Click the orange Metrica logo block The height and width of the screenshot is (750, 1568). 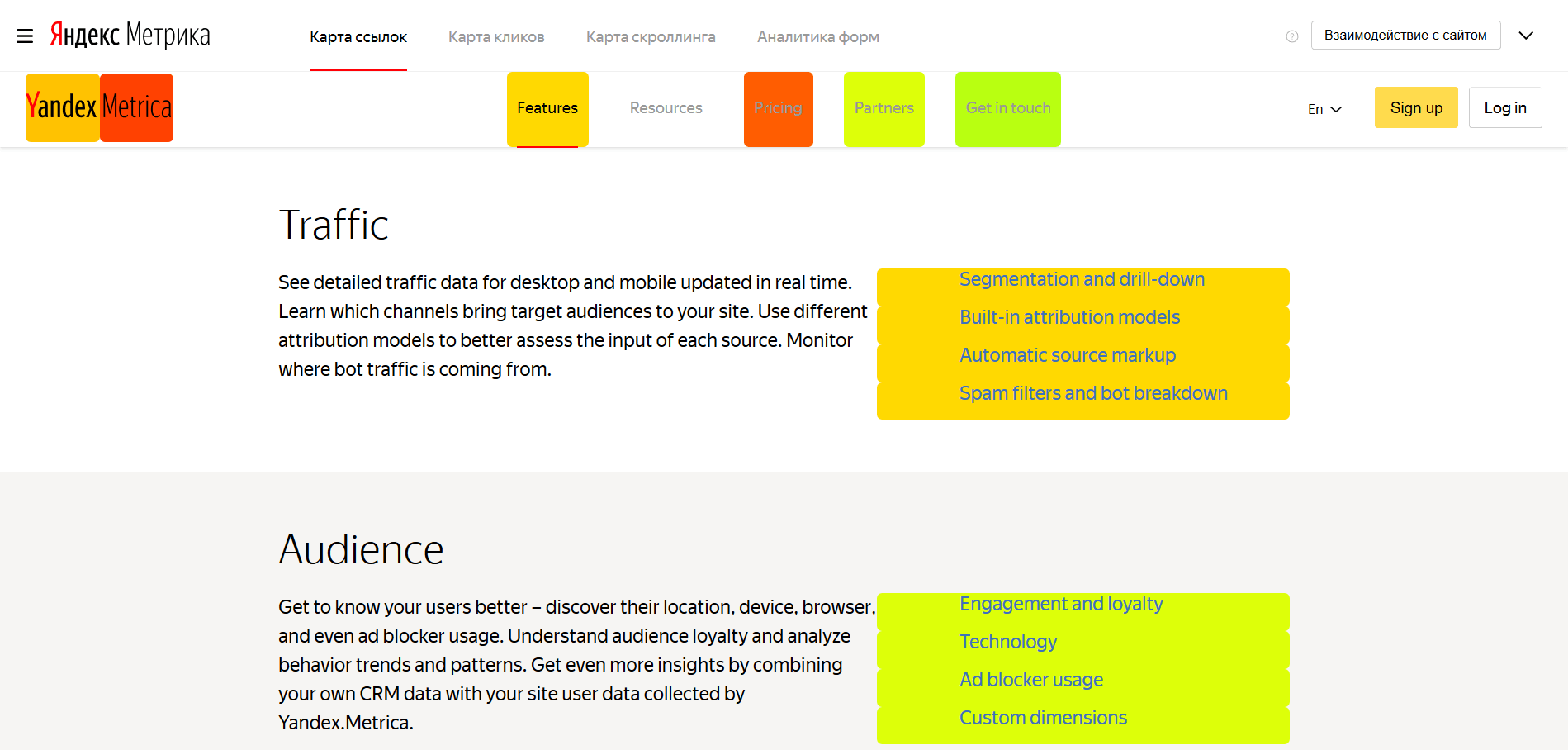coord(137,107)
